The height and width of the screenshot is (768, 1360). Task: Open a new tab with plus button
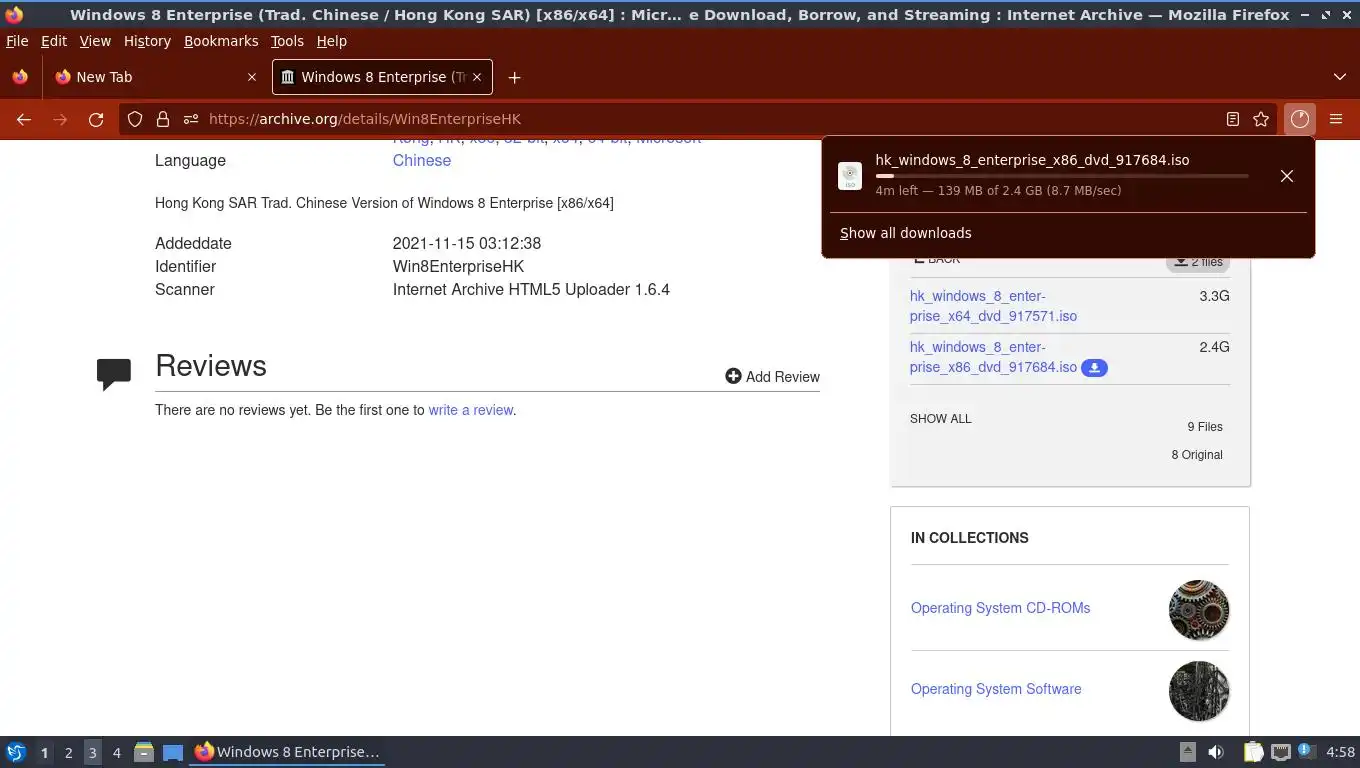click(514, 77)
